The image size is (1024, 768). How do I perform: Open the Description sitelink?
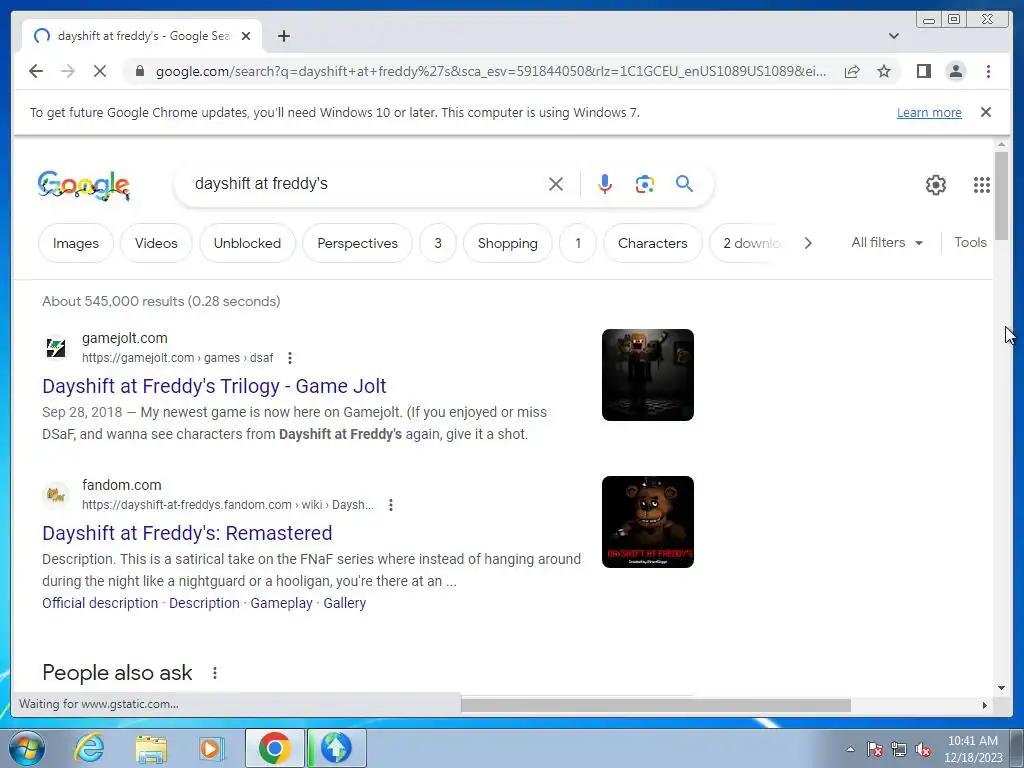click(204, 603)
